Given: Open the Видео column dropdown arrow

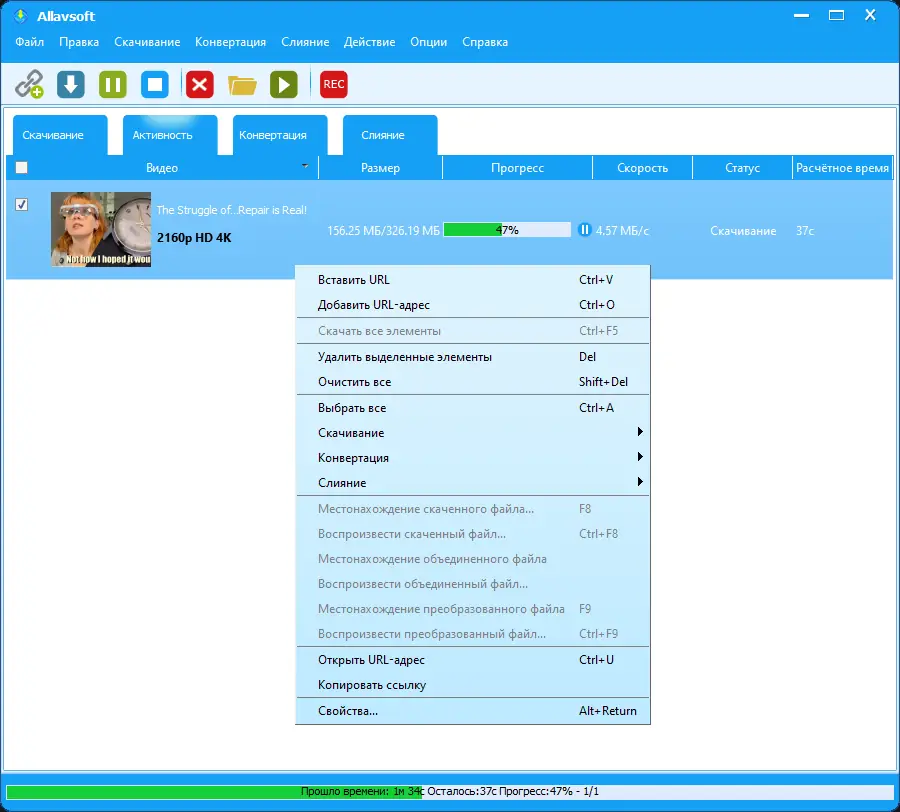Looking at the screenshot, I should 305,166.
